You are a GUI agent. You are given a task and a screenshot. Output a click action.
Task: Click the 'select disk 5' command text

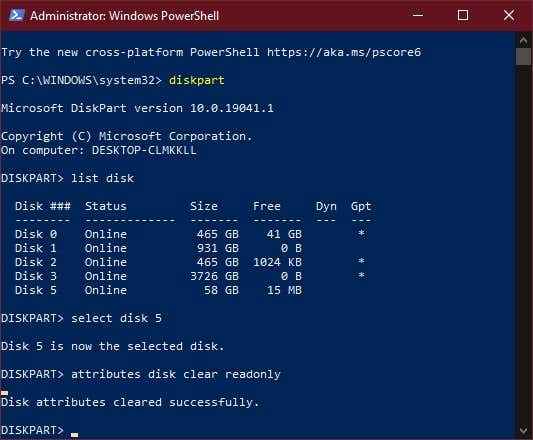tap(116, 318)
